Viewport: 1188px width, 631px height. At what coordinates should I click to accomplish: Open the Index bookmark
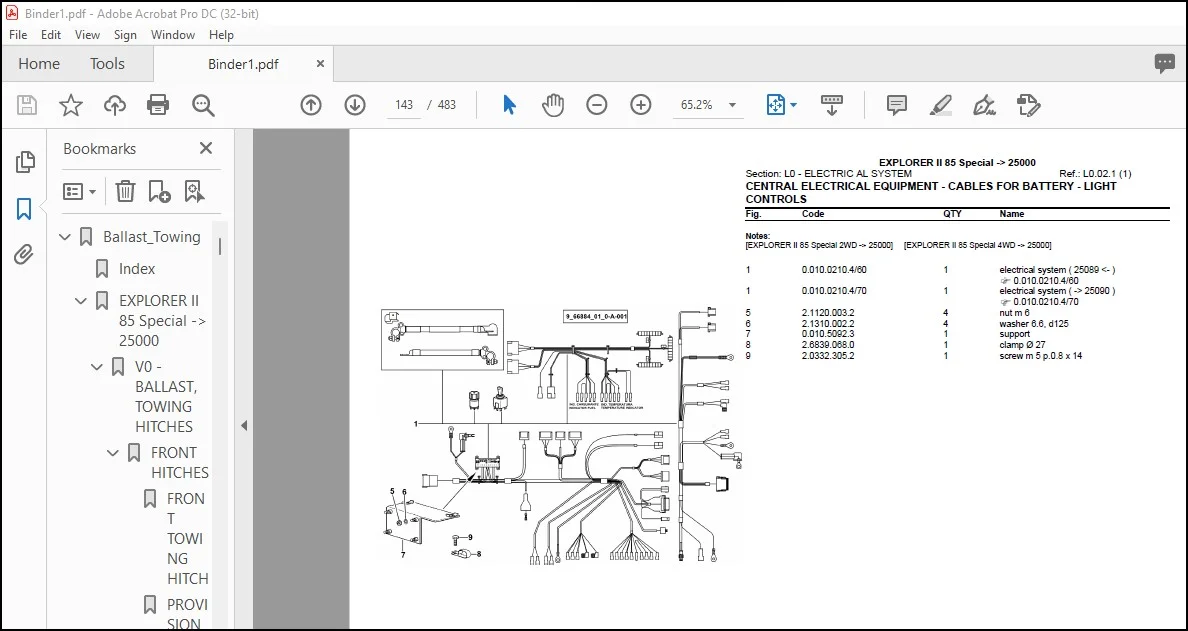(137, 269)
